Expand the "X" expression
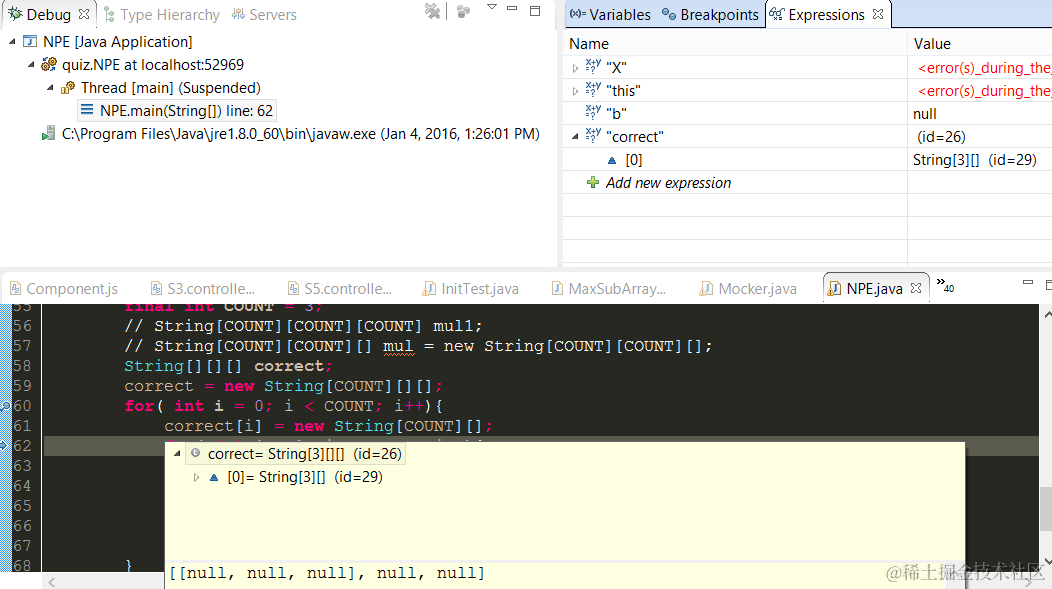The height and width of the screenshot is (589, 1052). pyautogui.click(x=575, y=68)
